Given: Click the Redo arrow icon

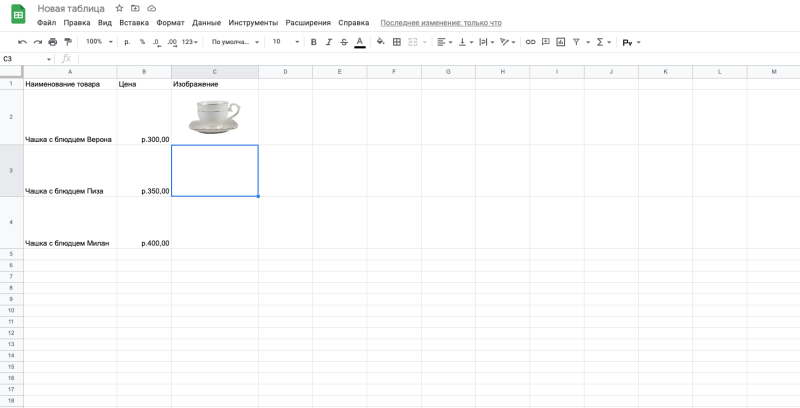Looking at the screenshot, I should (37, 42).
